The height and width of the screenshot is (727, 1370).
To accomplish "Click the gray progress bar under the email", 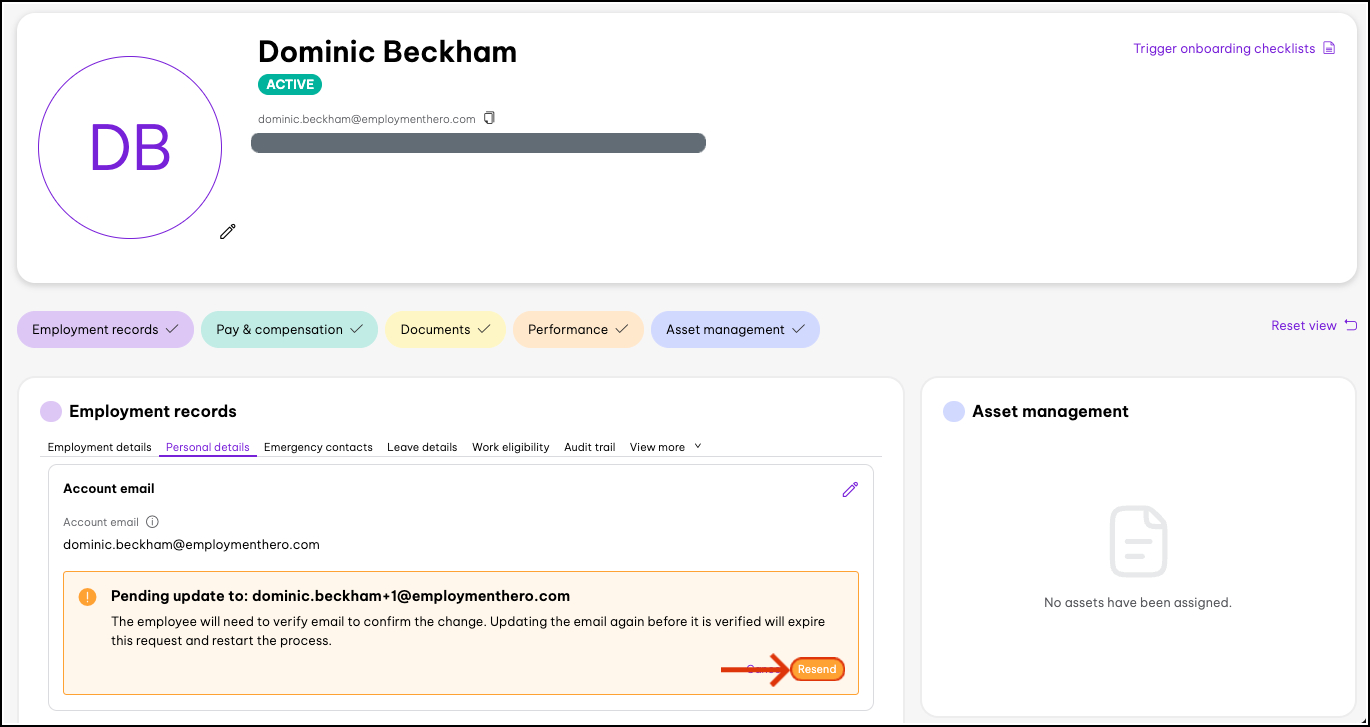I will (x=478, y=142).
